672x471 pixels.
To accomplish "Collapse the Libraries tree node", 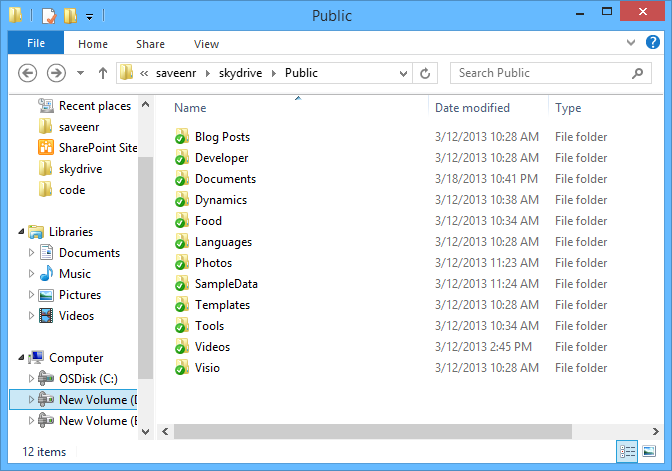I will [22, 232].
